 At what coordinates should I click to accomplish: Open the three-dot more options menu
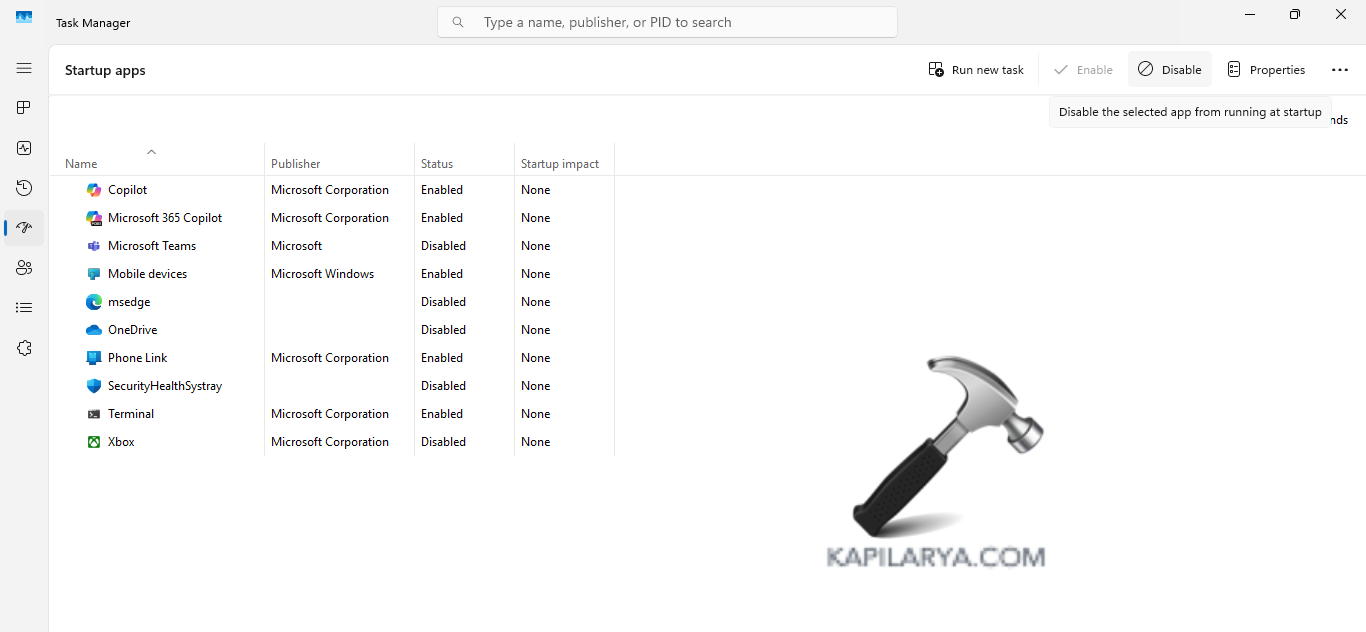tap(1340, 70)
